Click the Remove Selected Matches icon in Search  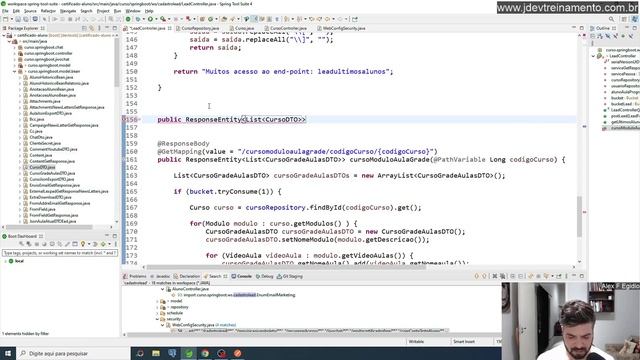pos(495,276)
